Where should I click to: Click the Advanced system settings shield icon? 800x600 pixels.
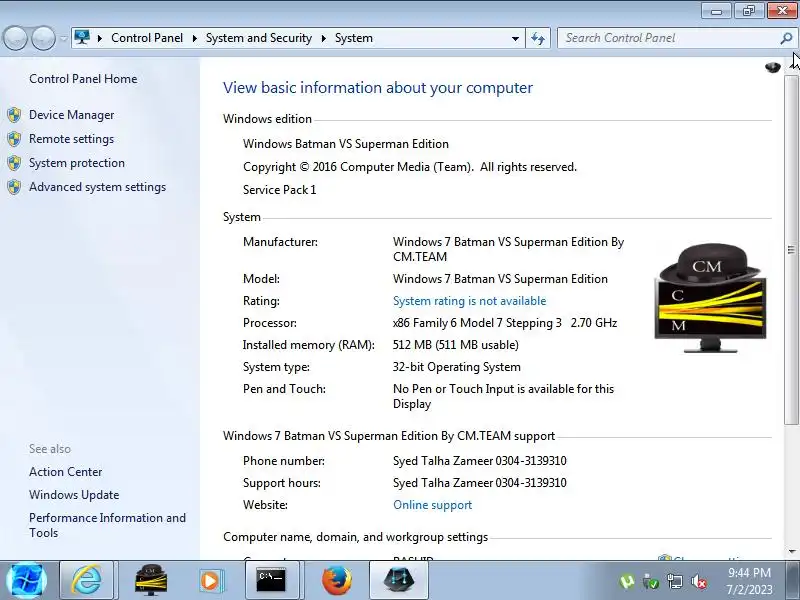(14, 187)
